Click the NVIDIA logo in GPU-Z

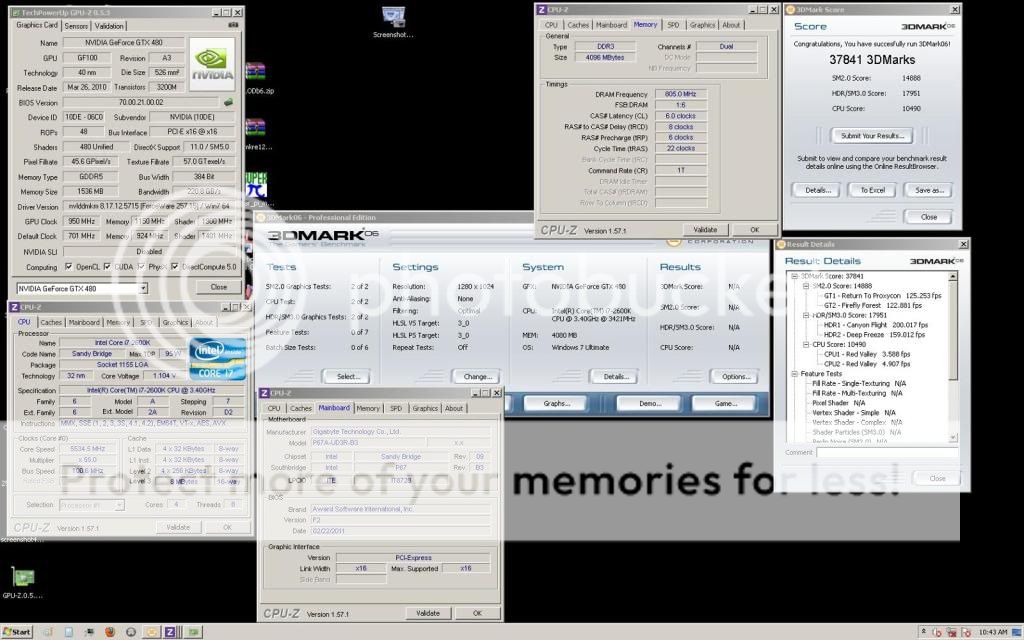[212, 64]
